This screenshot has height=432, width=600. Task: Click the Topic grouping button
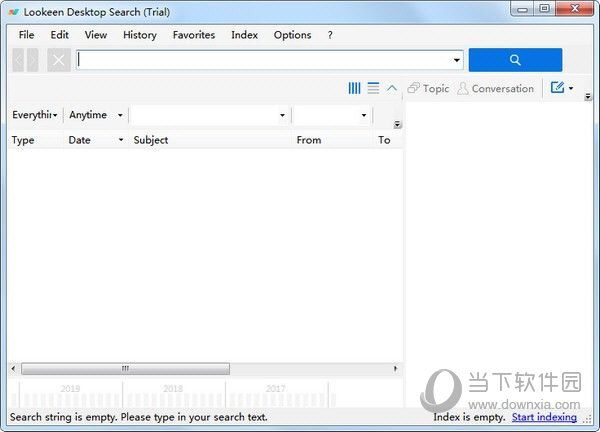(x=428, y=88)
